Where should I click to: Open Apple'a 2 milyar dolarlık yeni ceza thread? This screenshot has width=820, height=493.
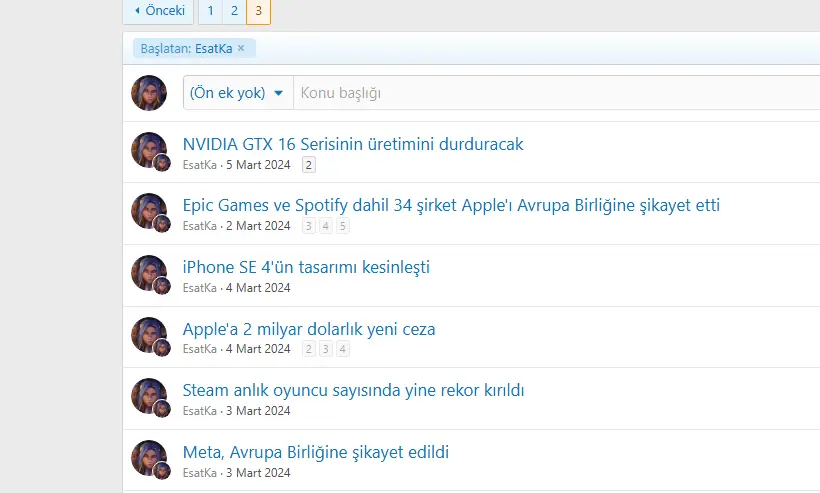pyautogui.click(x=309, y=329)
